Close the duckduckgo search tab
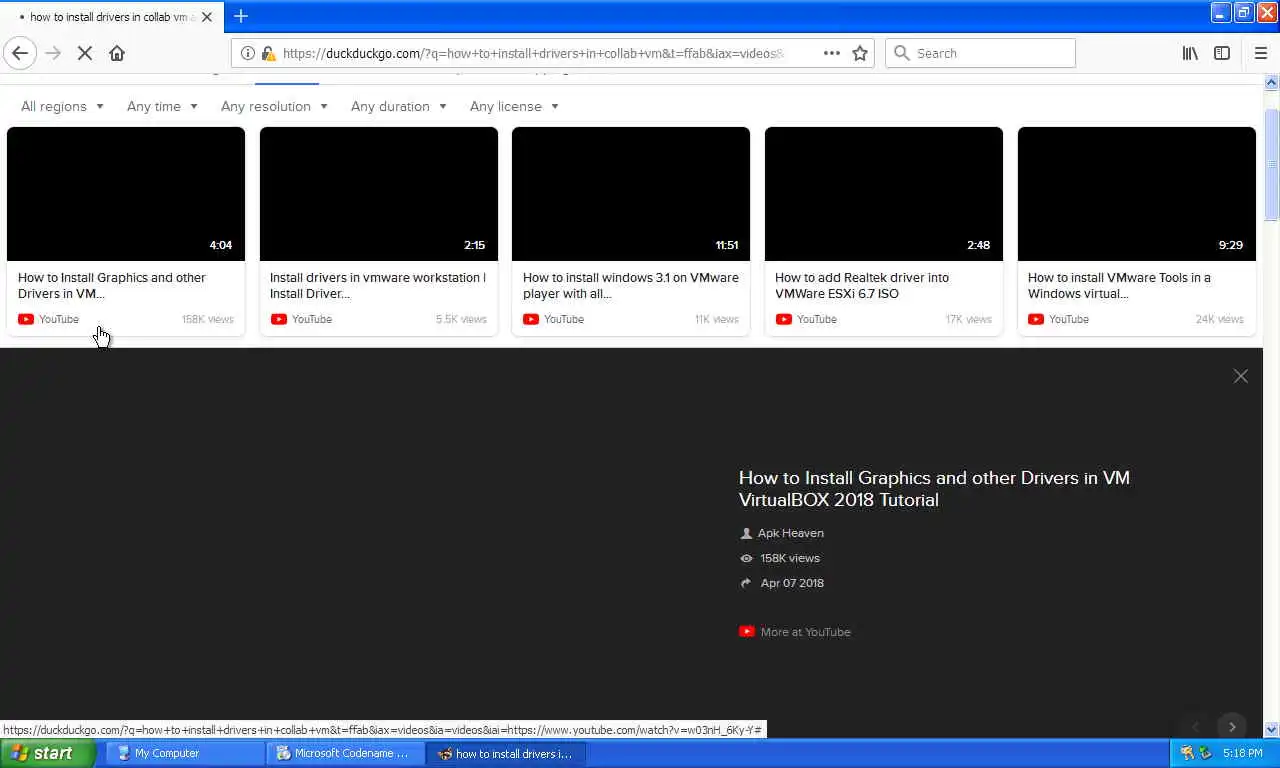 (207, 17)
